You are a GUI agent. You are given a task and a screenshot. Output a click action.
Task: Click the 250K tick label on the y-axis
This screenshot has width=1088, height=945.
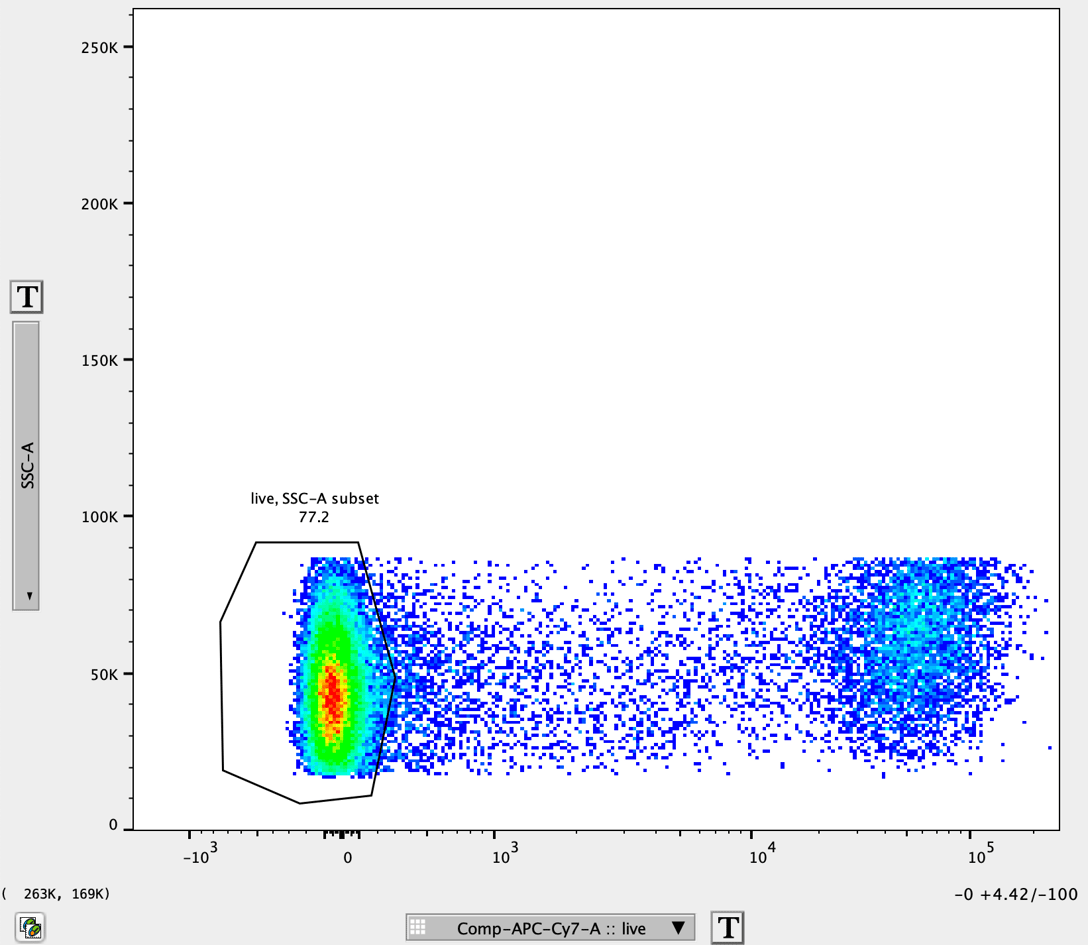[99, 45]
